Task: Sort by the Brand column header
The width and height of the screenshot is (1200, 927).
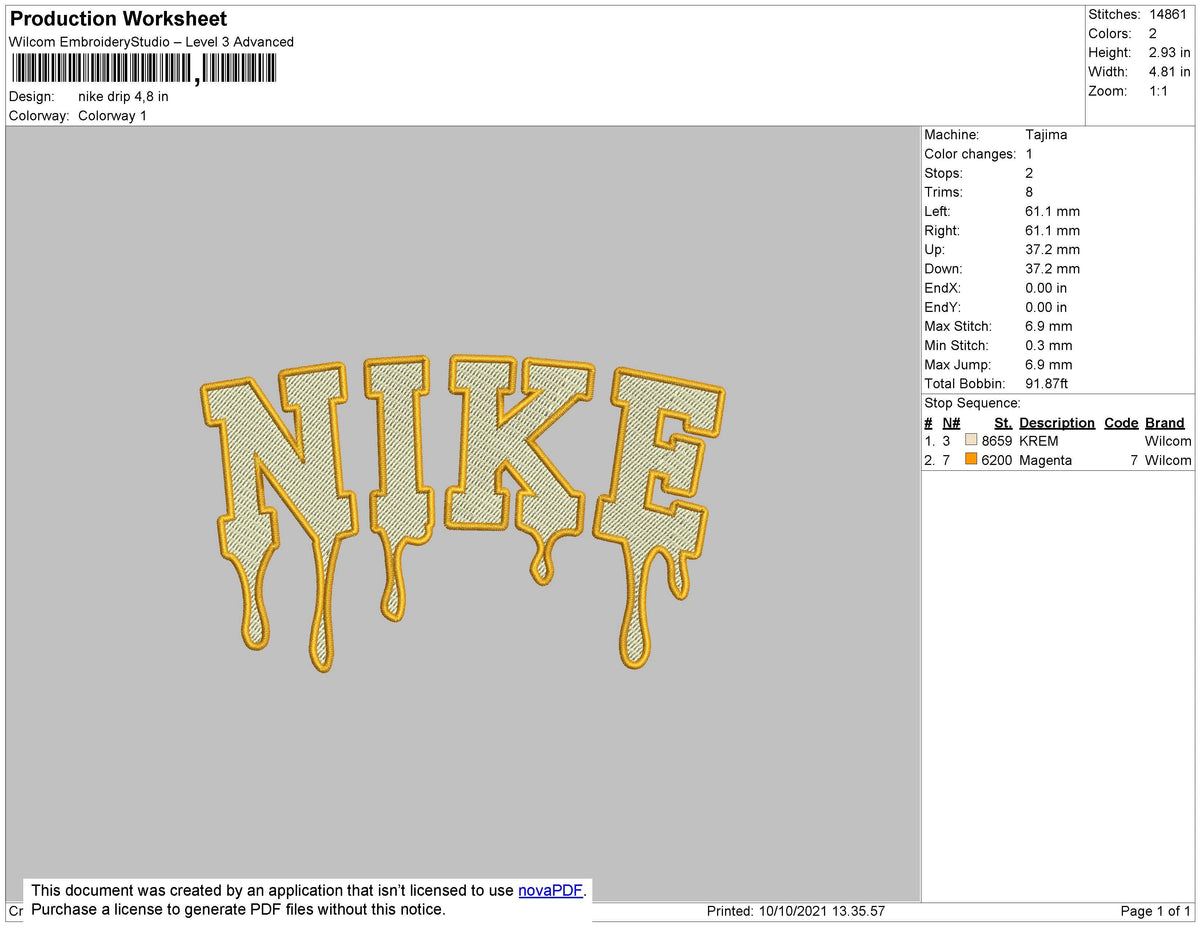Action: [1165, 422]
